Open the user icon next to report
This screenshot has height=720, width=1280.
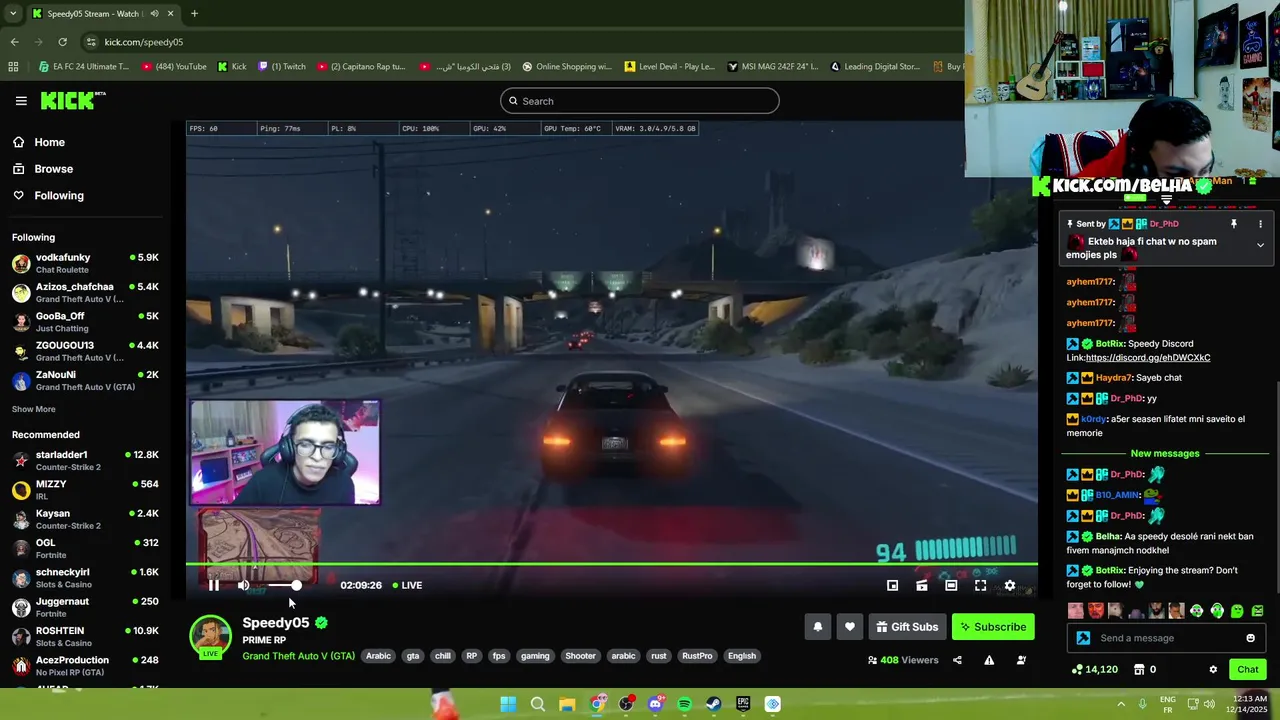coord(1021,660)
